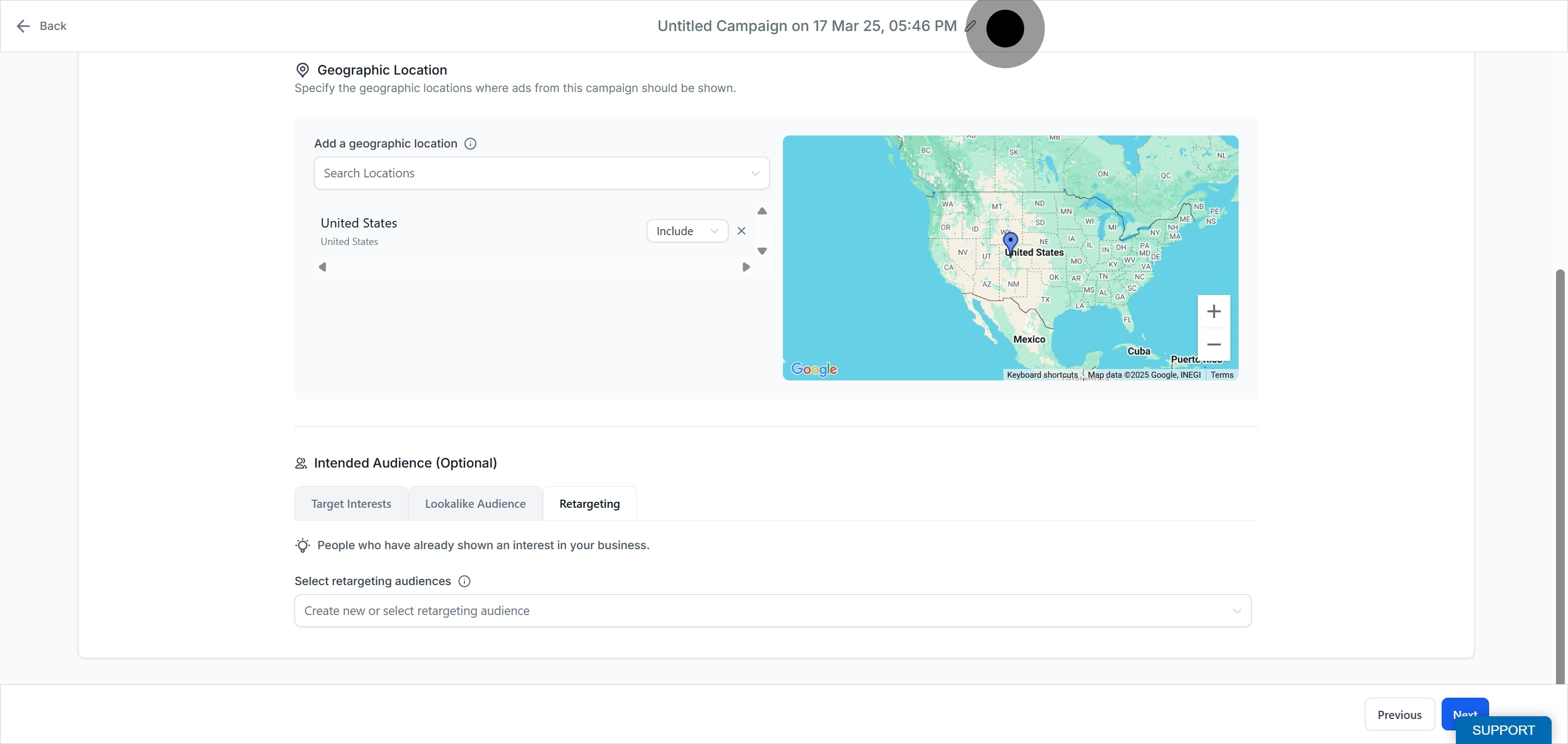Viewport: 1568px width, 744px height.
Task: Open the SUPPORT widget
Action: coord(1502,730)
